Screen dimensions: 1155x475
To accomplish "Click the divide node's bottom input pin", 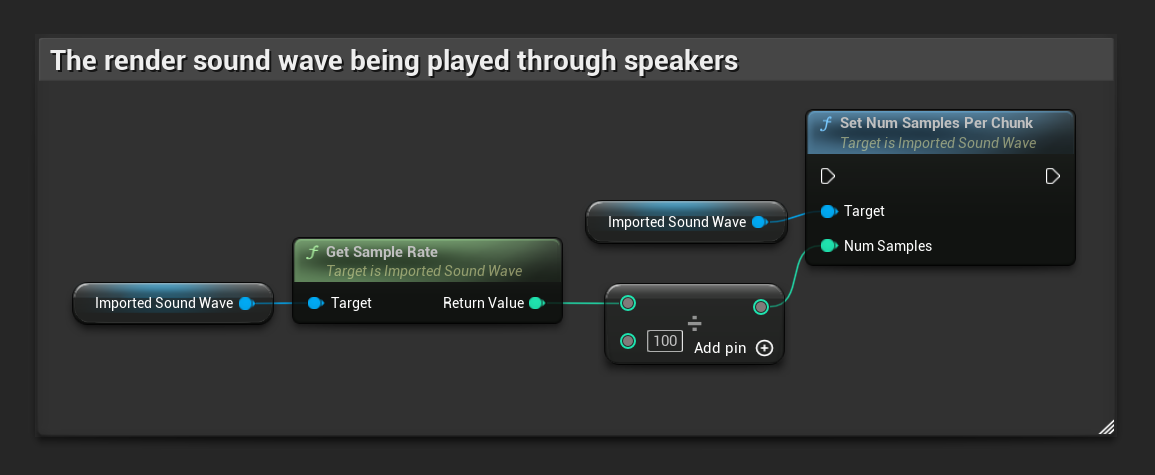I will pos(628,341).
